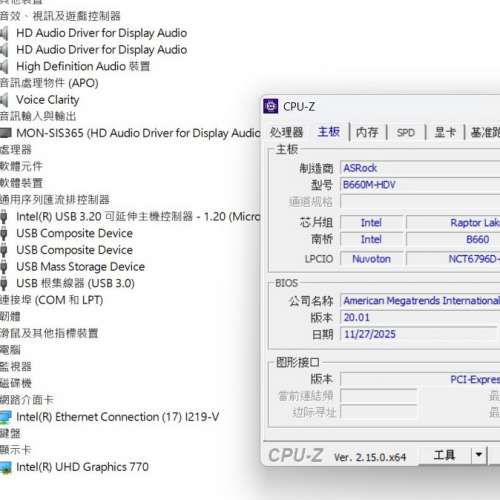Collapse 通用序列匯流排控制器 category
This screenshot has height=500, width=500.
pyautogui.click(x=55, y=200)
